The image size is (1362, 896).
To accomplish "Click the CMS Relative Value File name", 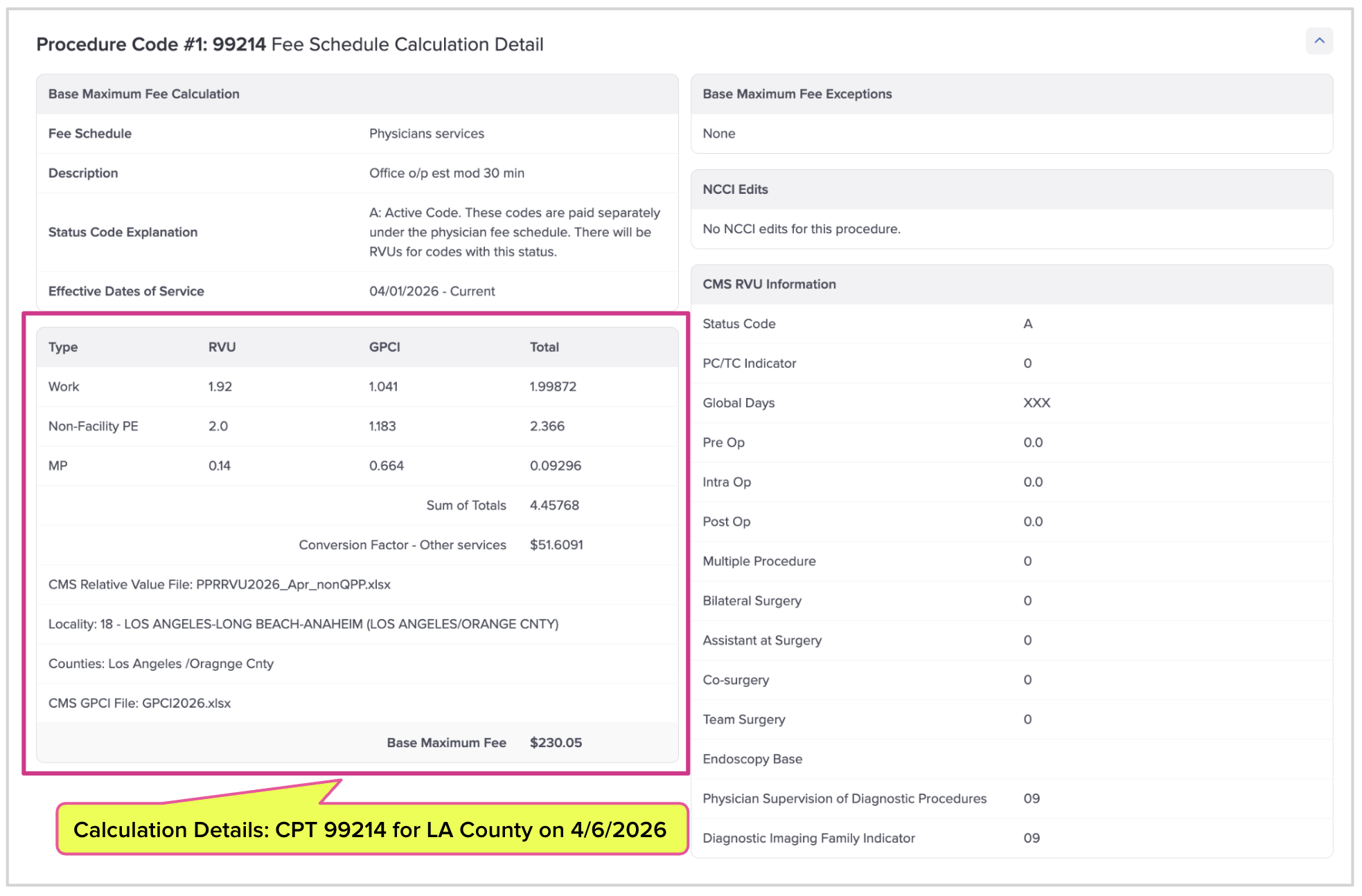I will pyautogui.click(x=292, y=585).
